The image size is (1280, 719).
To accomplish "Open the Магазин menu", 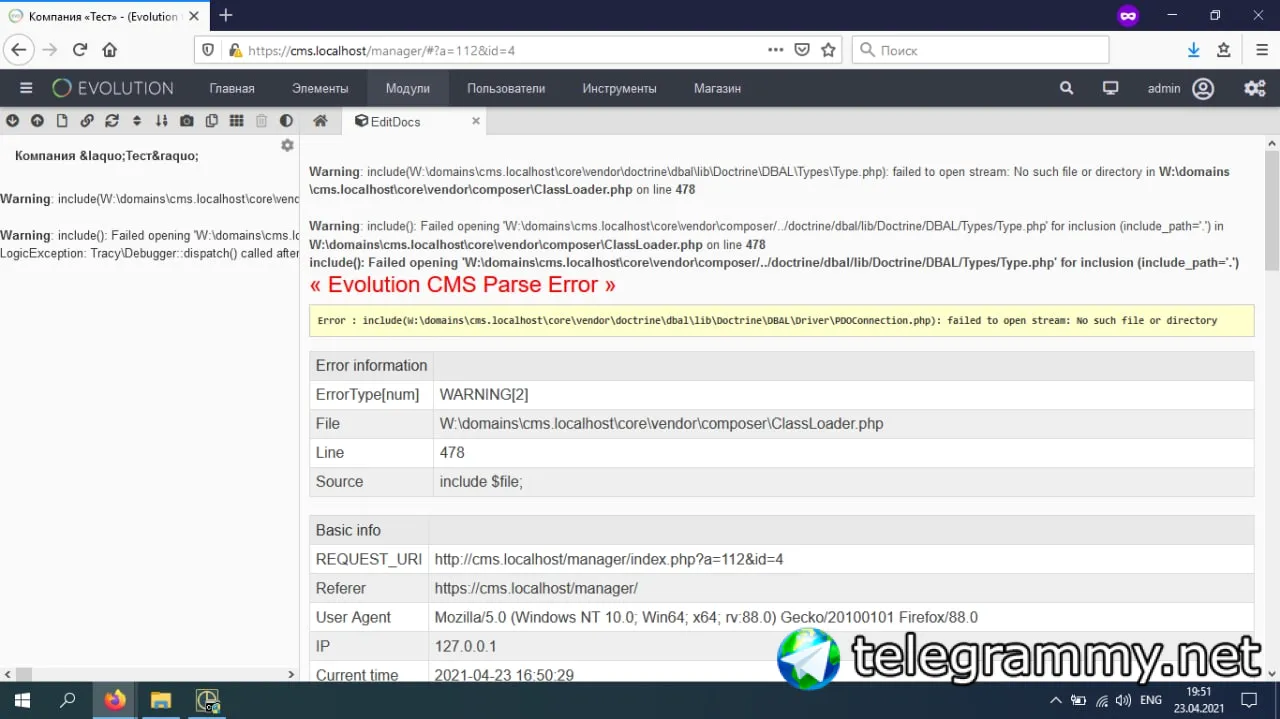I will pyautogui.click(x=718, y=88).
